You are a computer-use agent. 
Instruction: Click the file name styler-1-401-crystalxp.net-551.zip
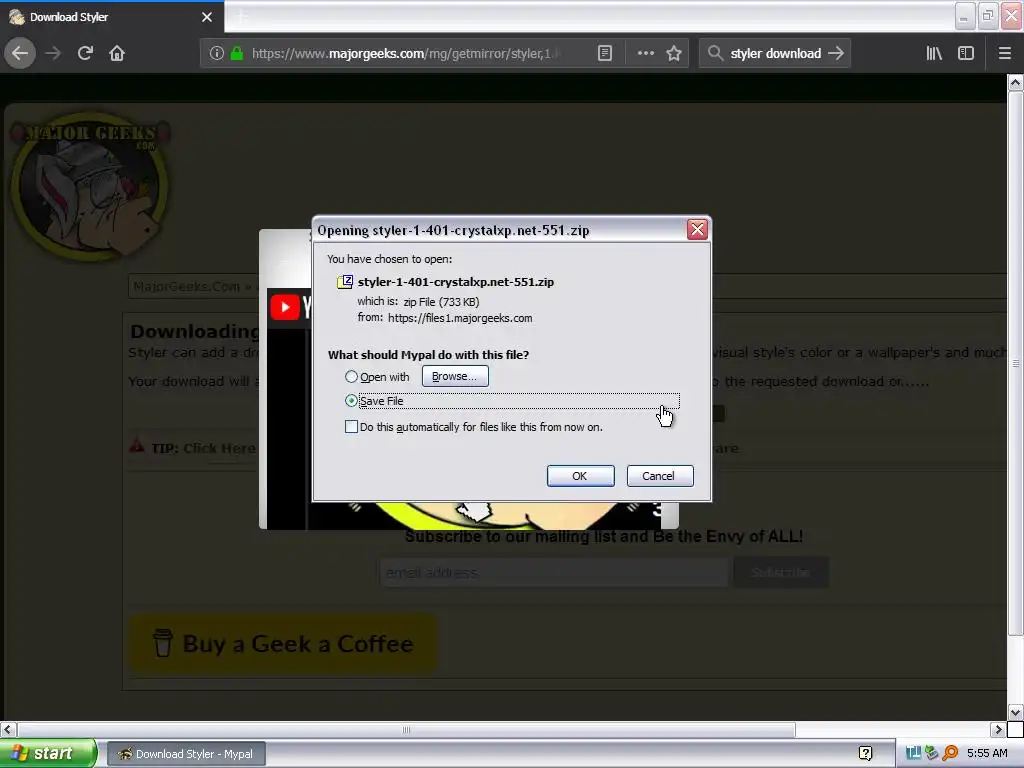coord(456,282)
